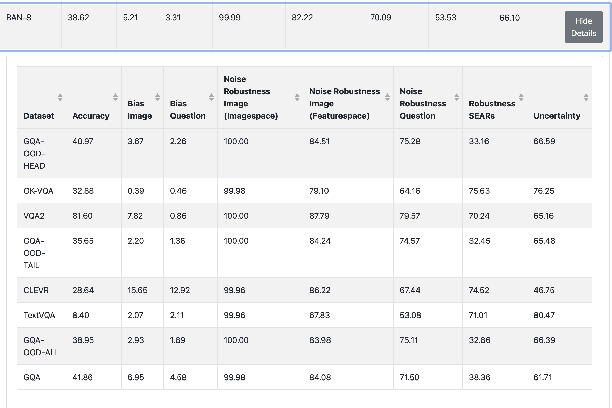Click the sort arrows beside Dataset header
This screenshot has width=612, height=408.
61,96
